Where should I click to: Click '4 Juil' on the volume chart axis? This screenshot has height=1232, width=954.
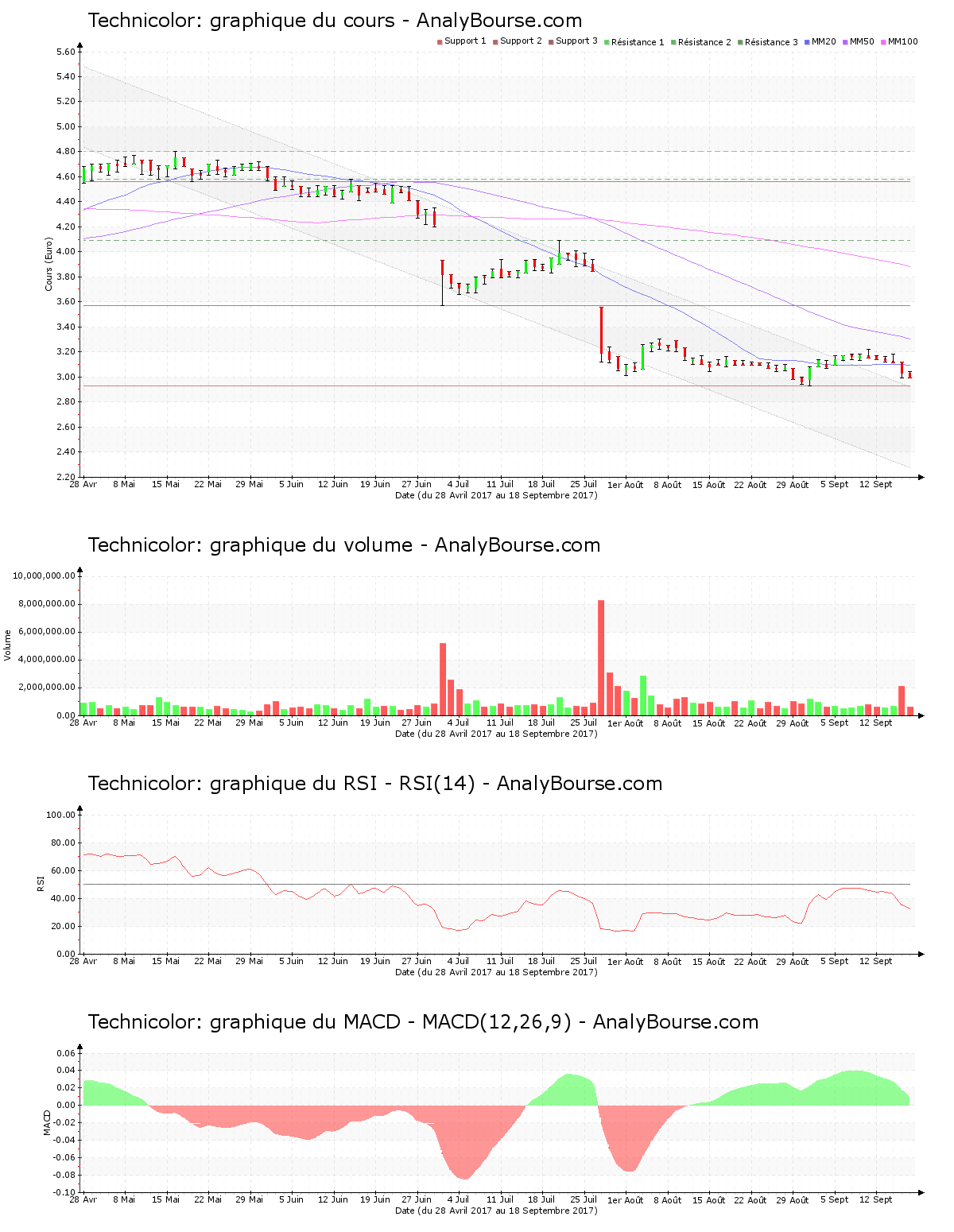point(459,723)
